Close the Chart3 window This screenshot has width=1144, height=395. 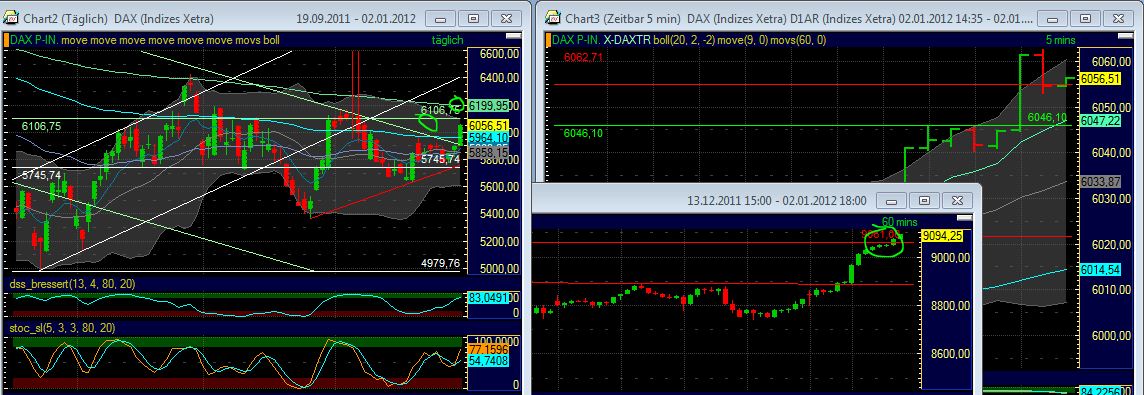click(1118, 18)
